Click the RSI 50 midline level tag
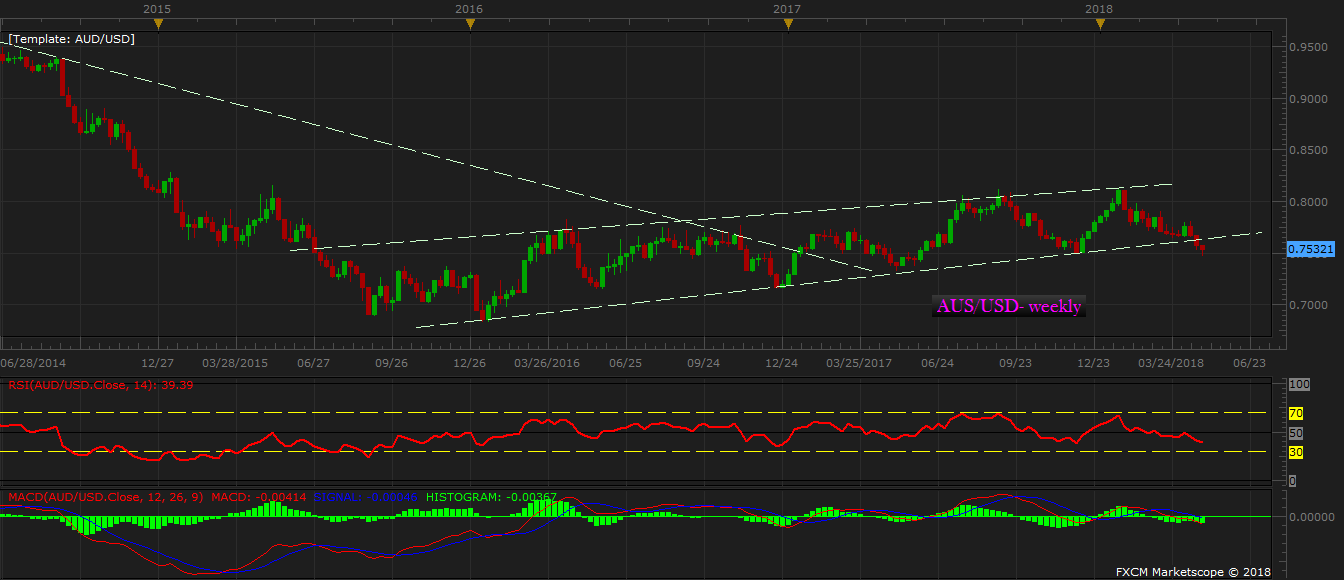This screenshot has height=580, width=1344. tap(1295, 433)
